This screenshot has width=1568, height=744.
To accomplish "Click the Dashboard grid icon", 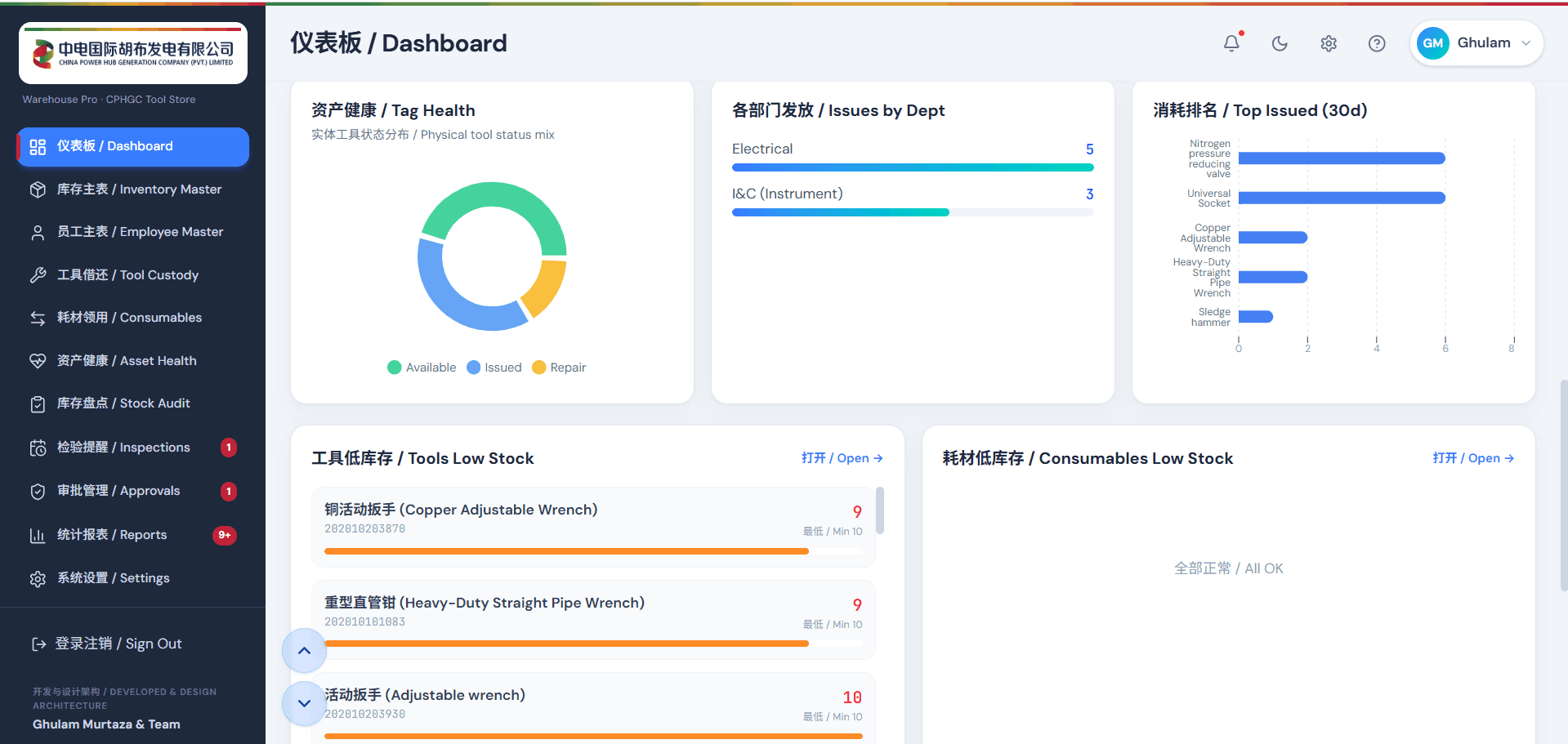I will [38, 147].
